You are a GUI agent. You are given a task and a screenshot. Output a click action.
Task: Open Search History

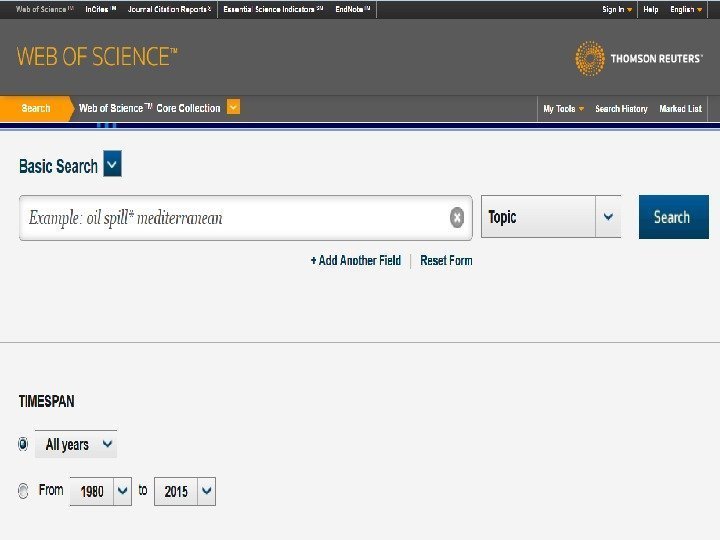coord(621,109)
